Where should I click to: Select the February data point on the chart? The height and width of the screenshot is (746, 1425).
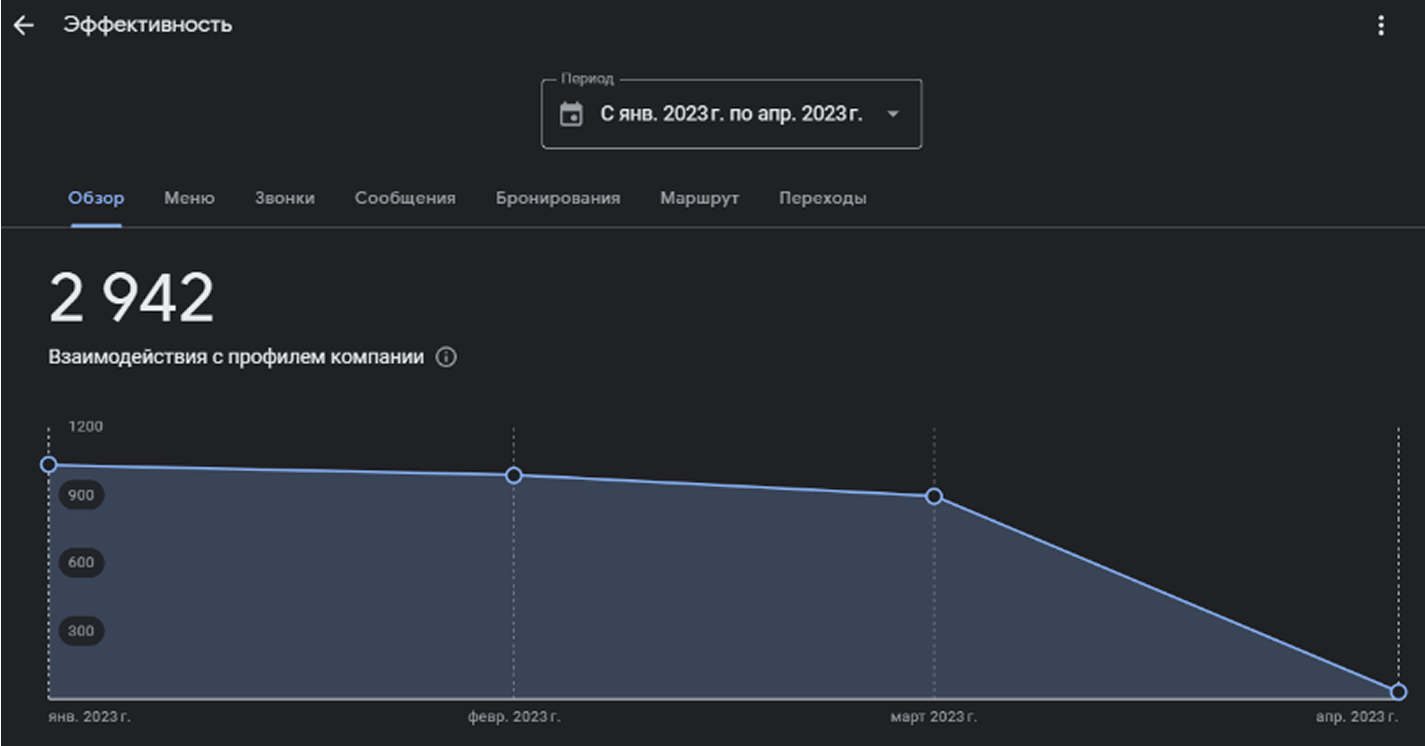tap(514, 475)
